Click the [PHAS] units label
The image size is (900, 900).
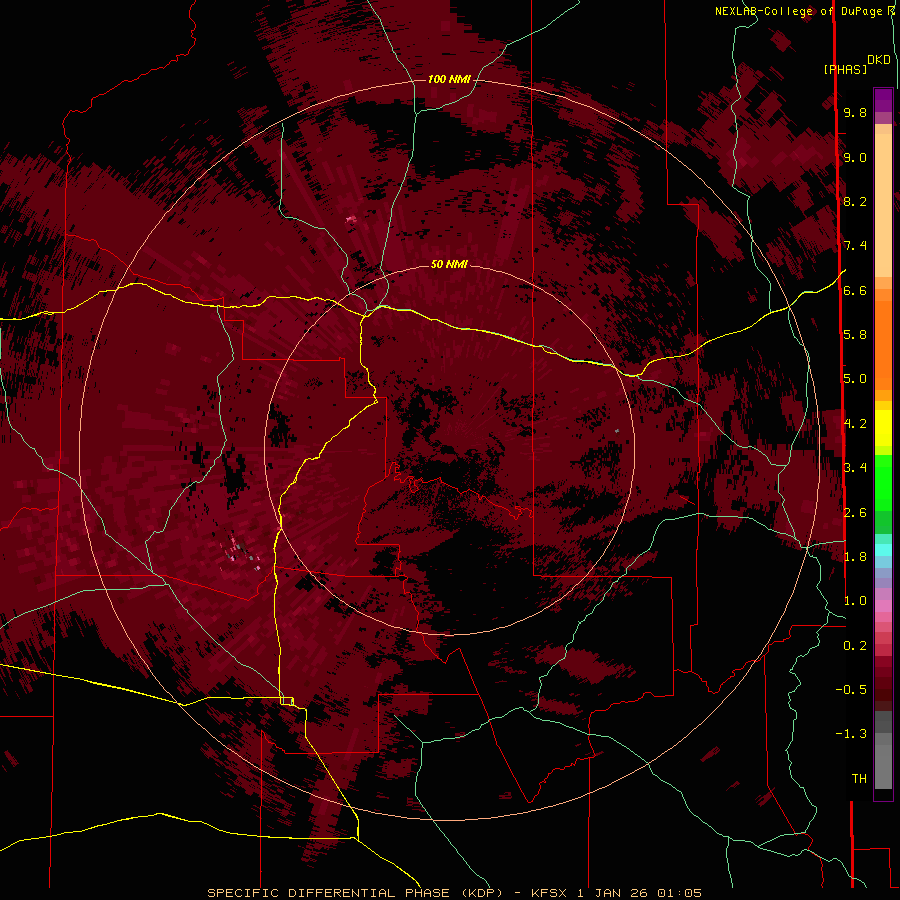pyautogui.click(x=845, y=70)
